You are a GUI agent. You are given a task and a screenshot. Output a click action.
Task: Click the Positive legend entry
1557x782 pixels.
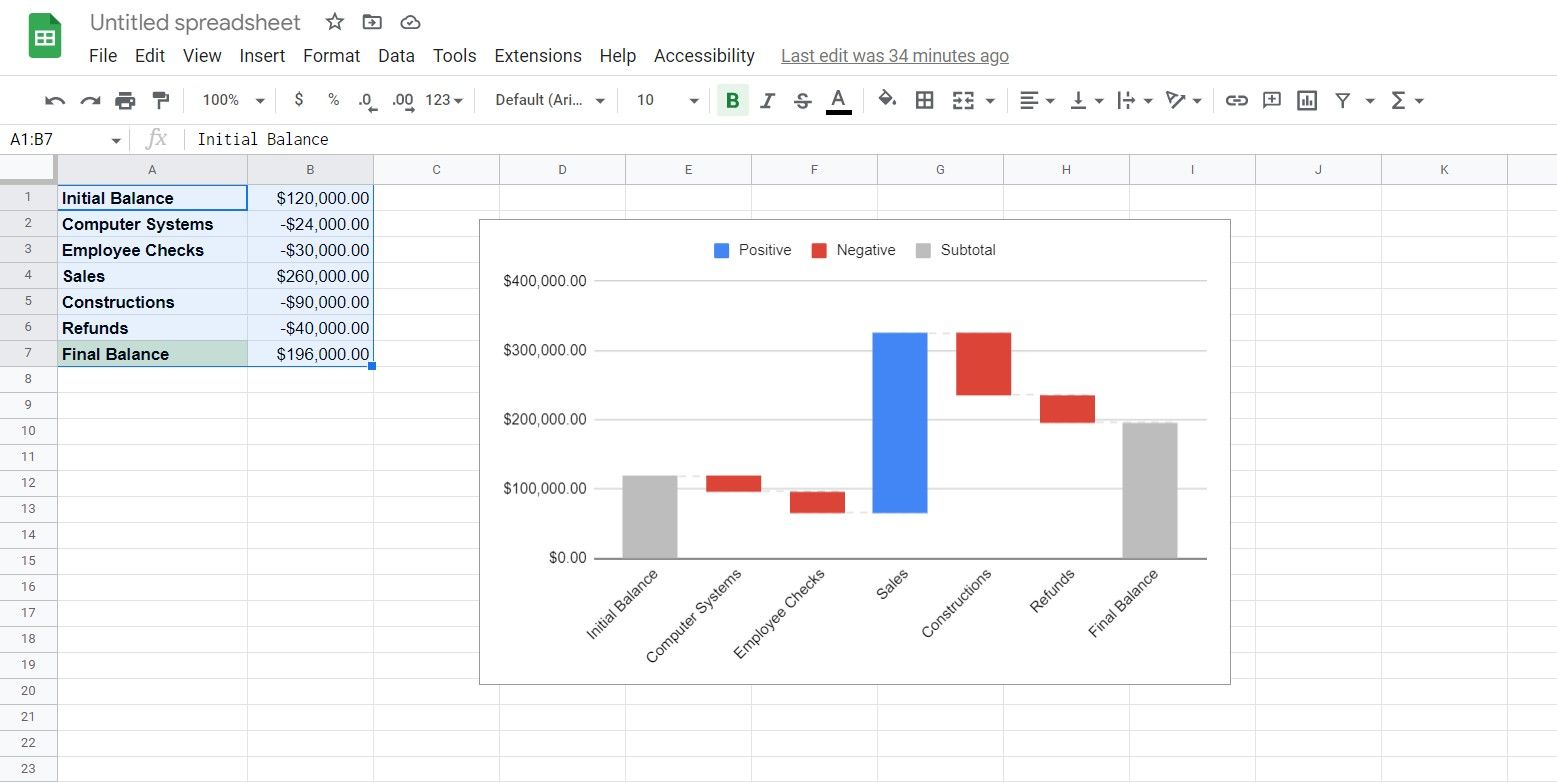click(x=753, y=250)
